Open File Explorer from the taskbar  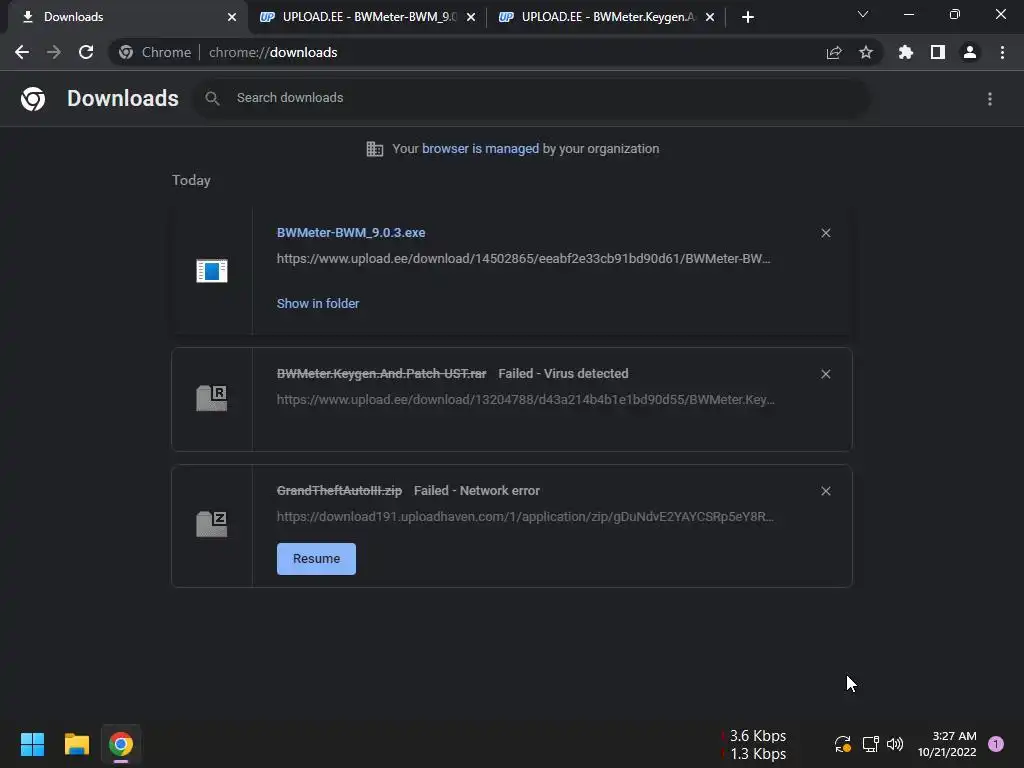[76, 744]
